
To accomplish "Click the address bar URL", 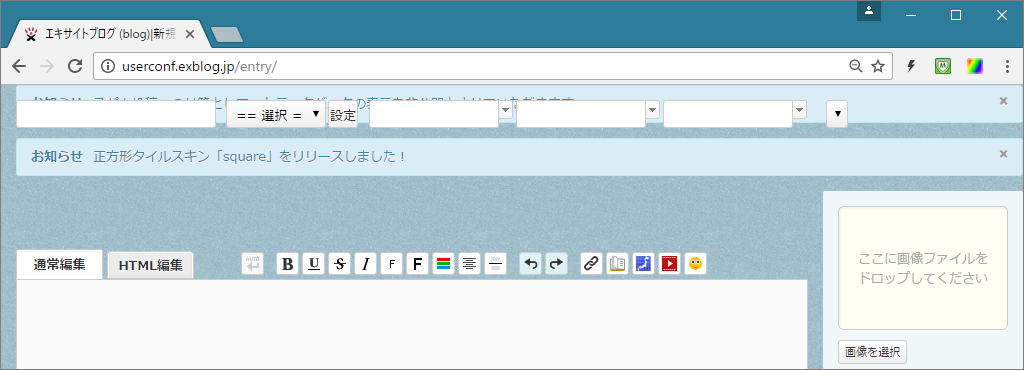I will click(200, 66).
